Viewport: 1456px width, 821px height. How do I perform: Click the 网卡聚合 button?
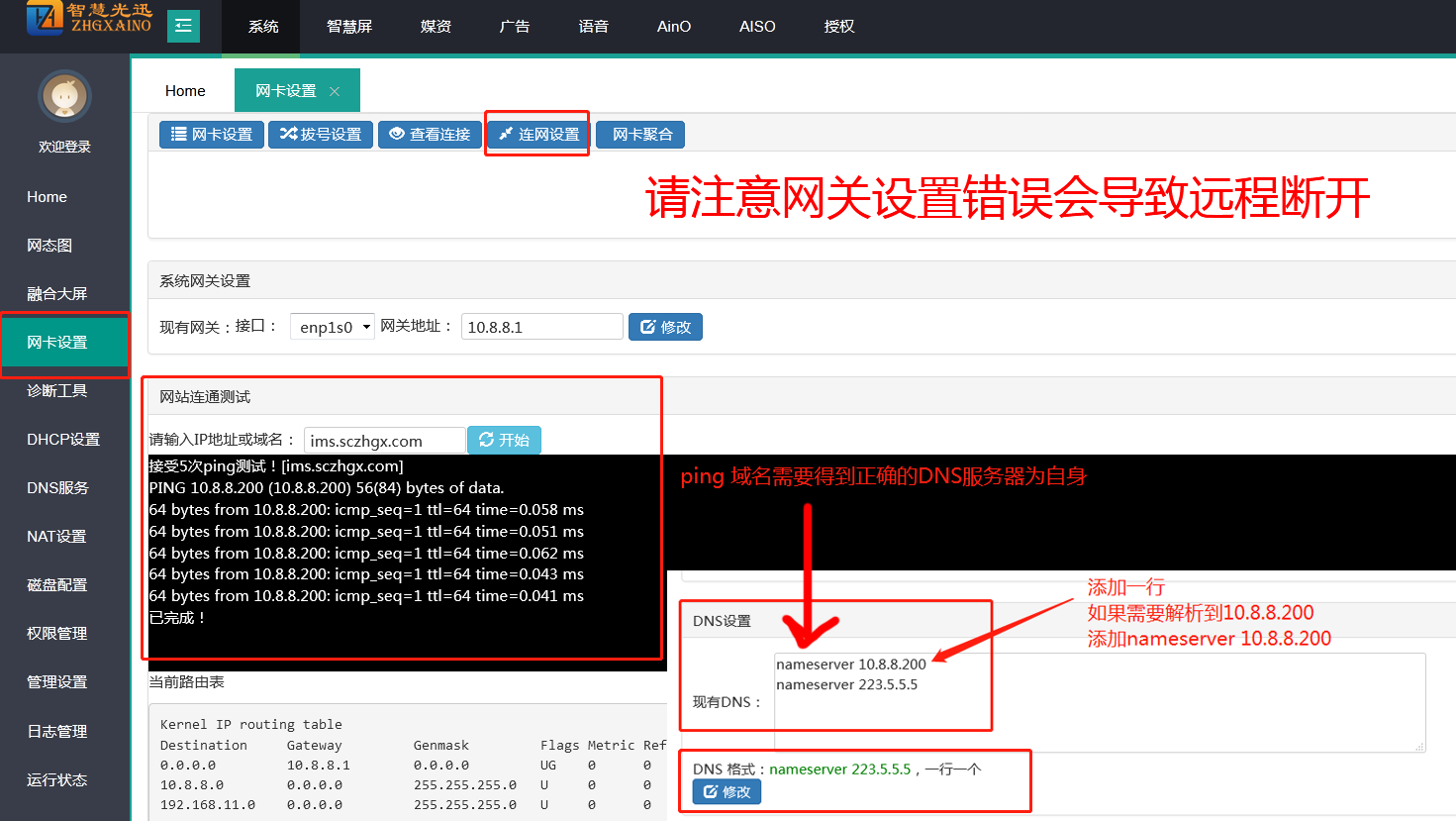(x=641, y=135)
